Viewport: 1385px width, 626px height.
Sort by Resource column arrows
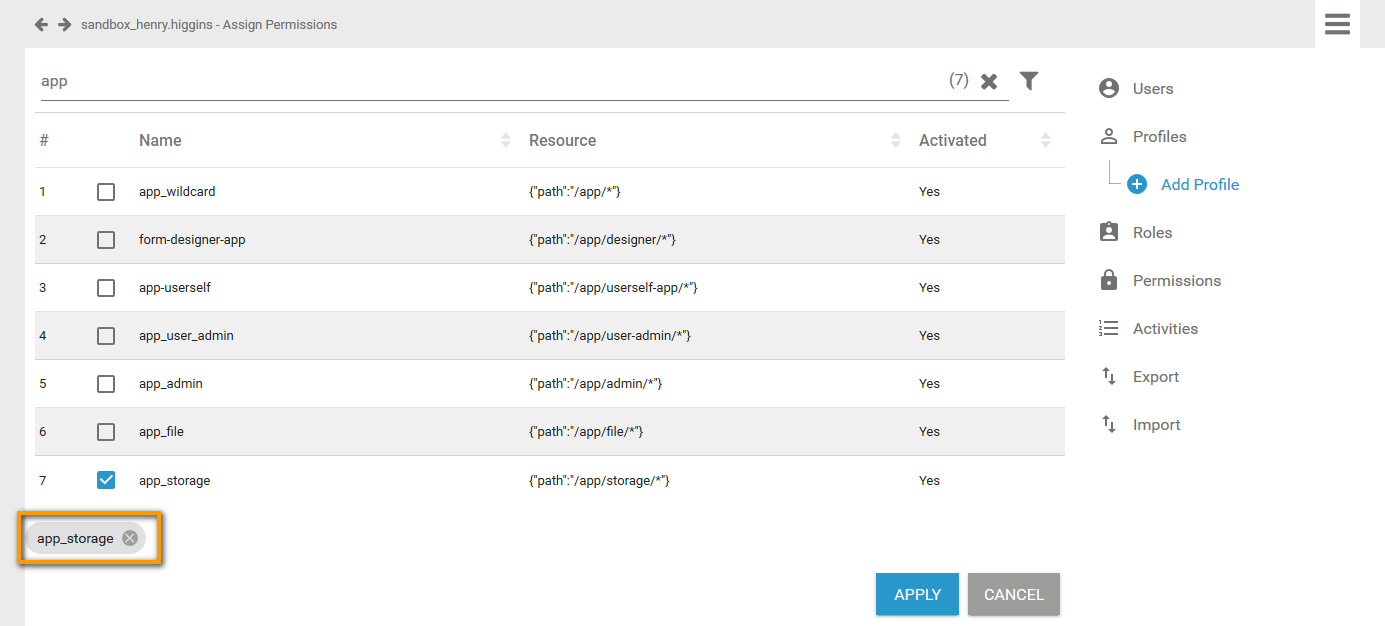[895, 141]
